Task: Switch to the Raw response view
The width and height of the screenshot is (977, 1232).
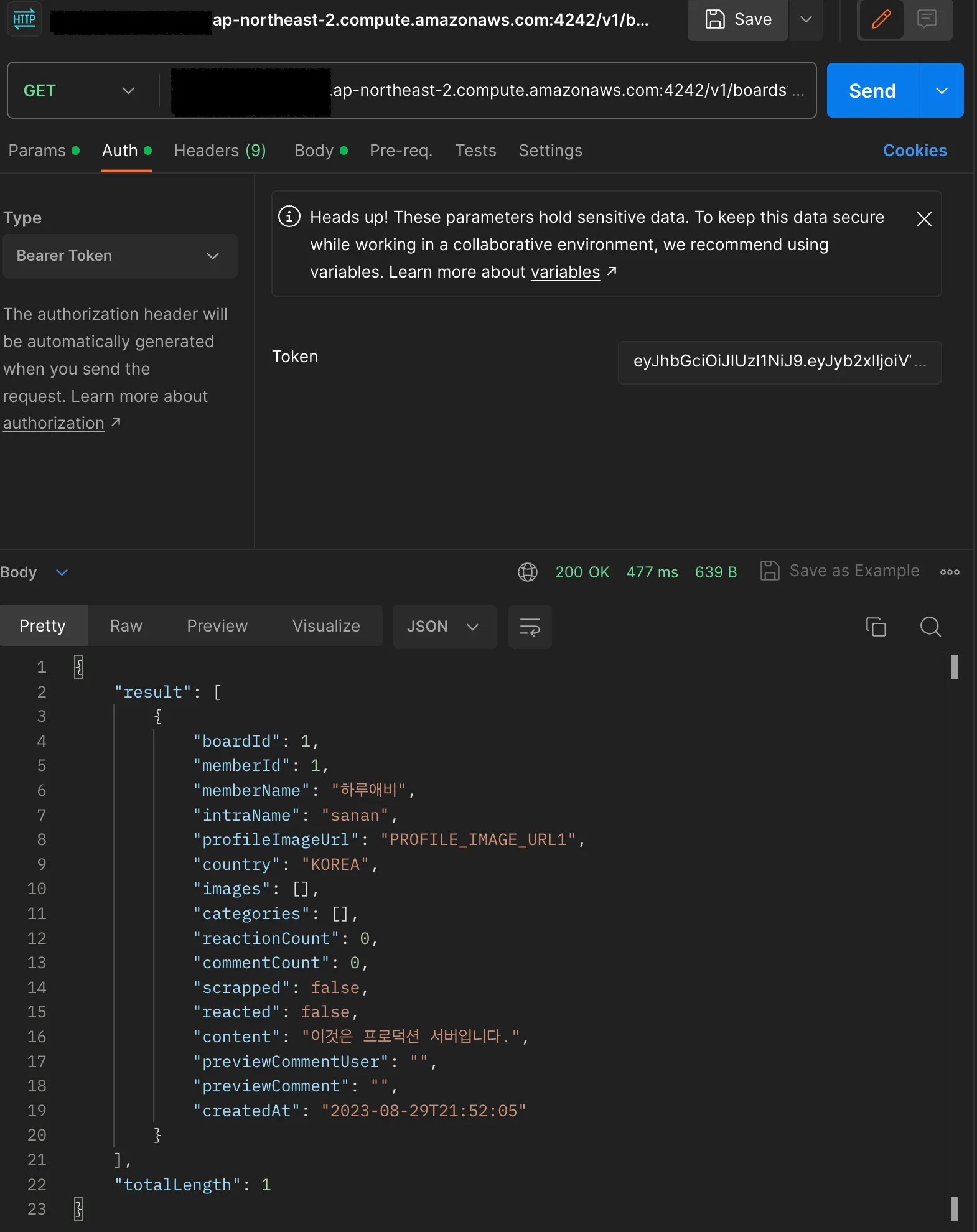Action: pos(126,626)
